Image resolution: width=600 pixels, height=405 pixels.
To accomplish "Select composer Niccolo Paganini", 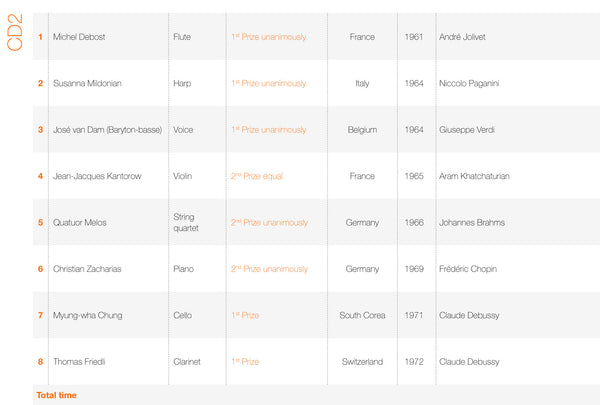I will coord(474,83).
